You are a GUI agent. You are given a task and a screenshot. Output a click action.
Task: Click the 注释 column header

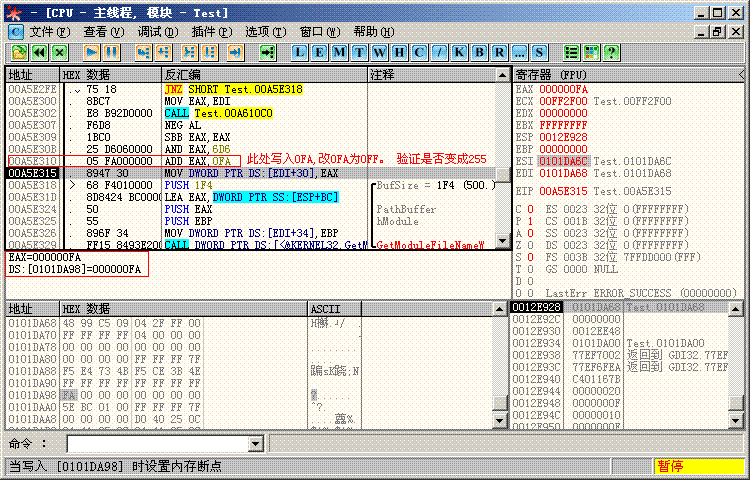(x=432, y=75)
